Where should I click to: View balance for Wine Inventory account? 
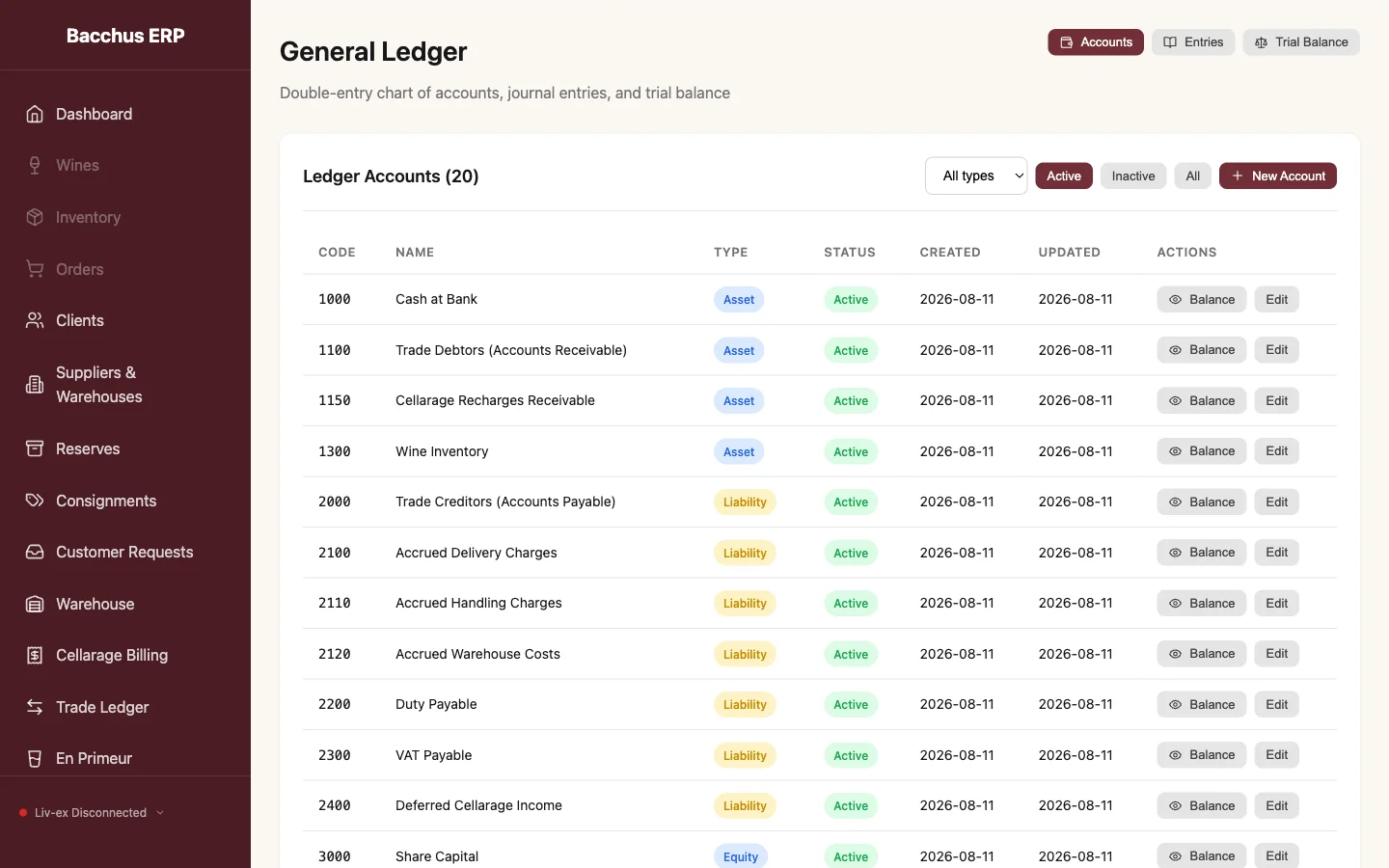pos(1202,451)
